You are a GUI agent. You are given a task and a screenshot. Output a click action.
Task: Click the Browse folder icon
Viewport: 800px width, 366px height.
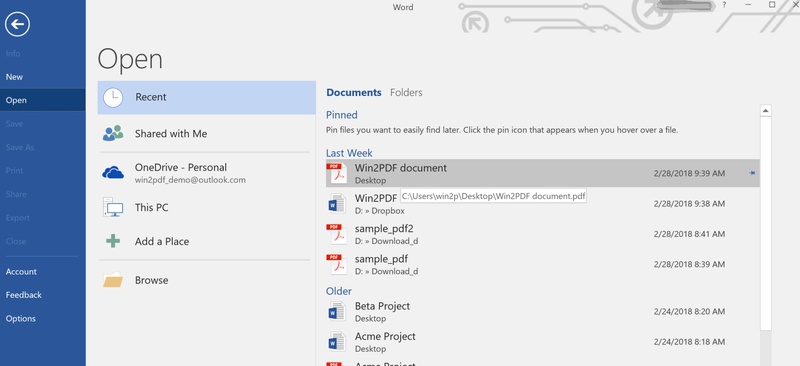click(113, 280)
